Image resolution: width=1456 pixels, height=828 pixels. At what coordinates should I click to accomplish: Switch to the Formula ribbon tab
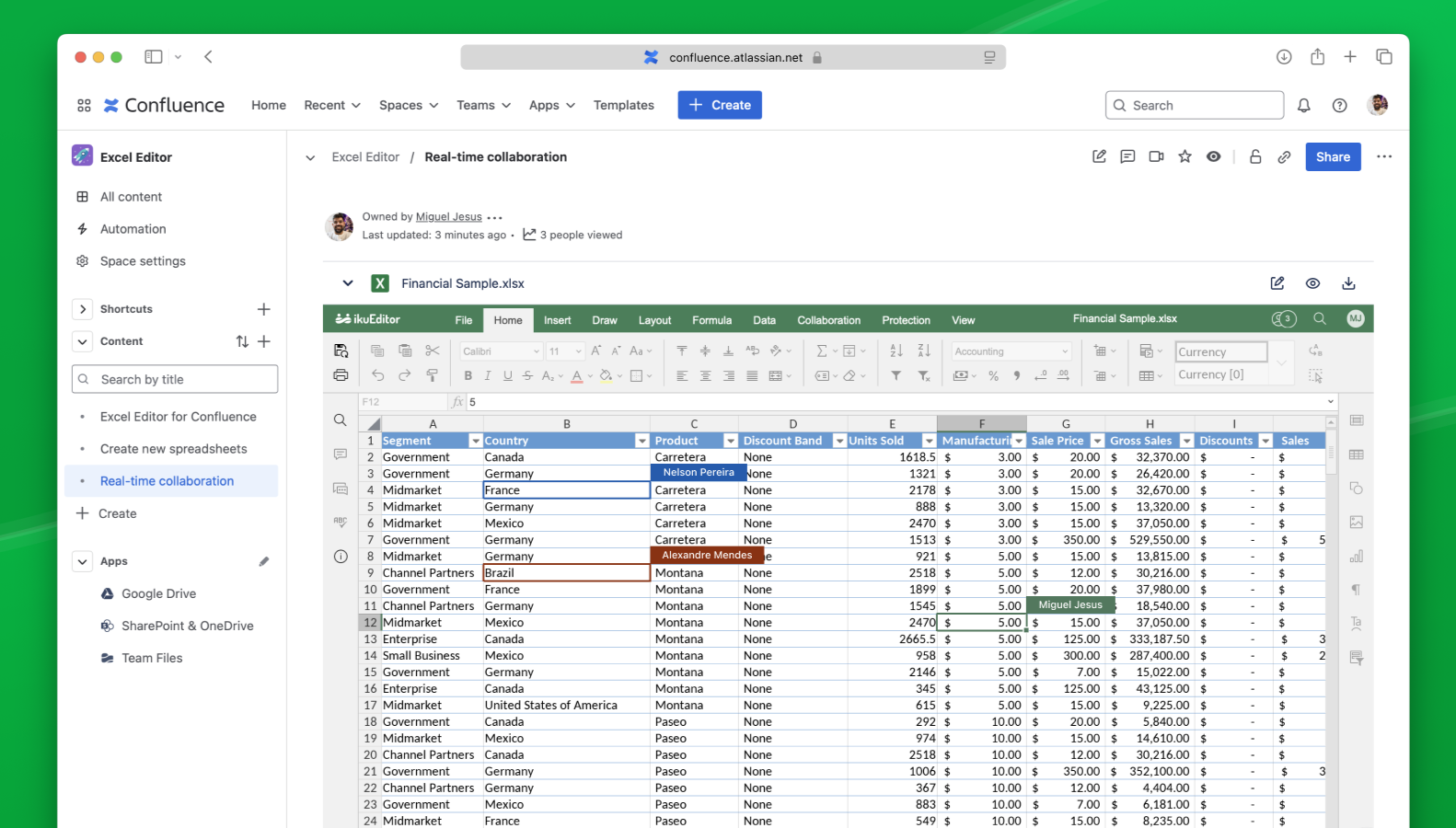pos(711,320)
